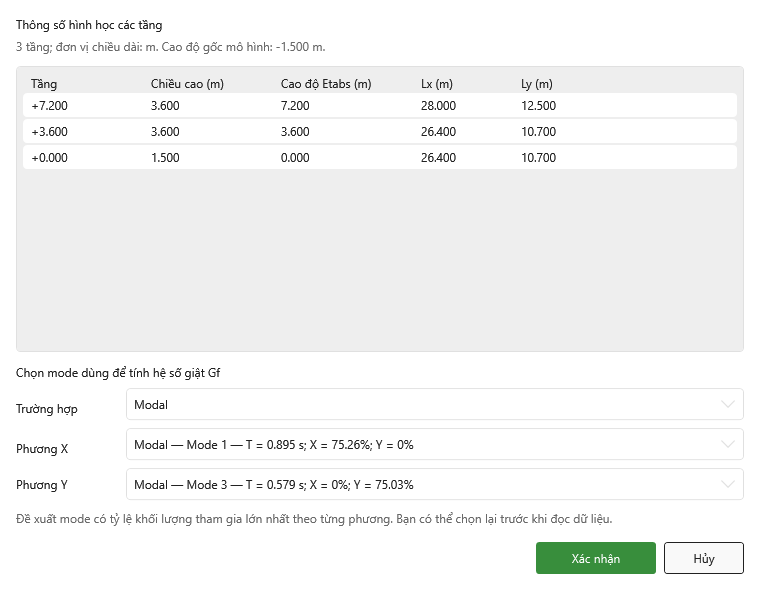This screenshot has width=760, height=590.
Task: Click the Lx value 28.000 cell
Action: tap(438, 106)
